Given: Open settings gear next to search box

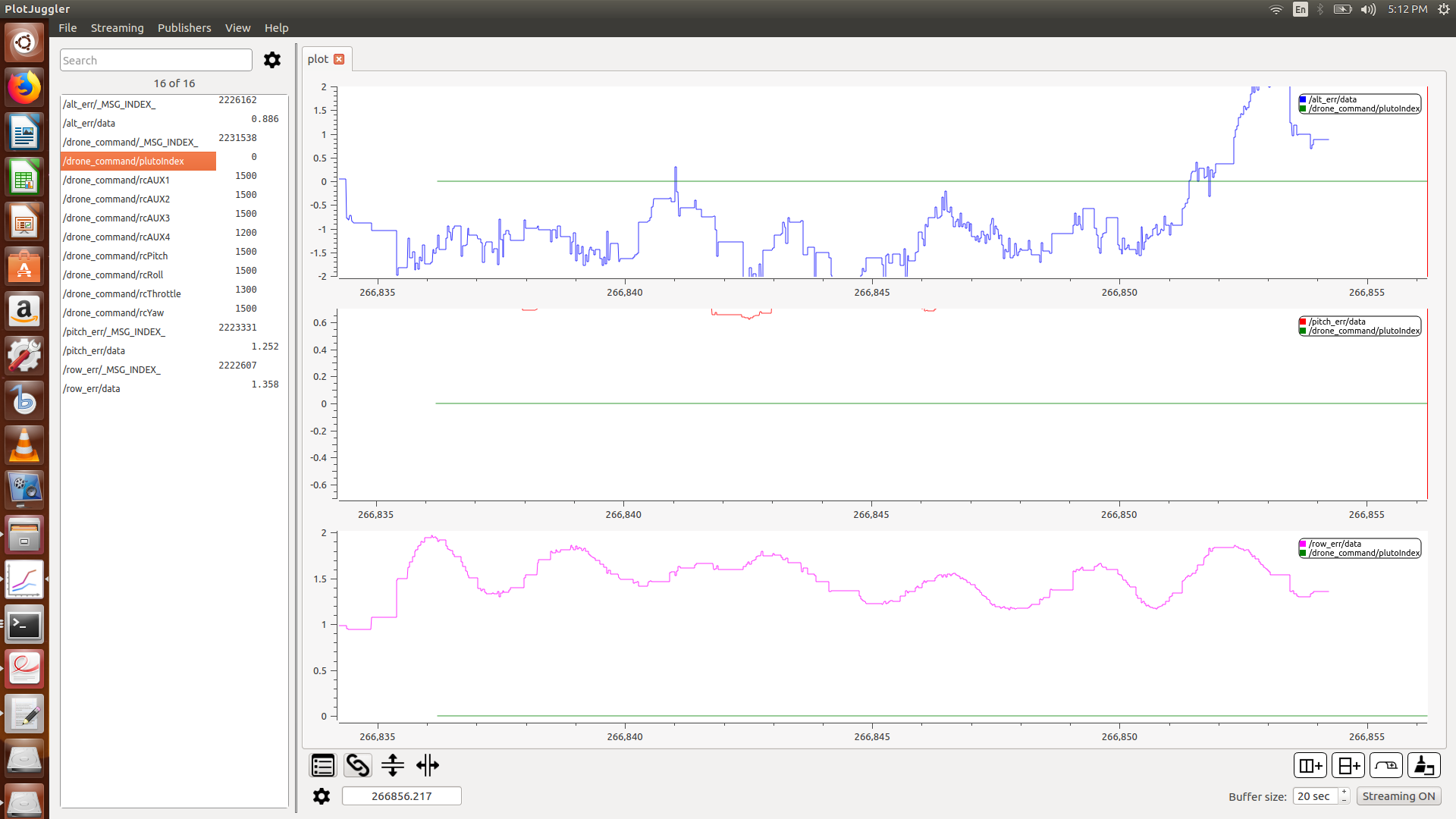Looking at the screenshot, I should (x=272, y=60).
